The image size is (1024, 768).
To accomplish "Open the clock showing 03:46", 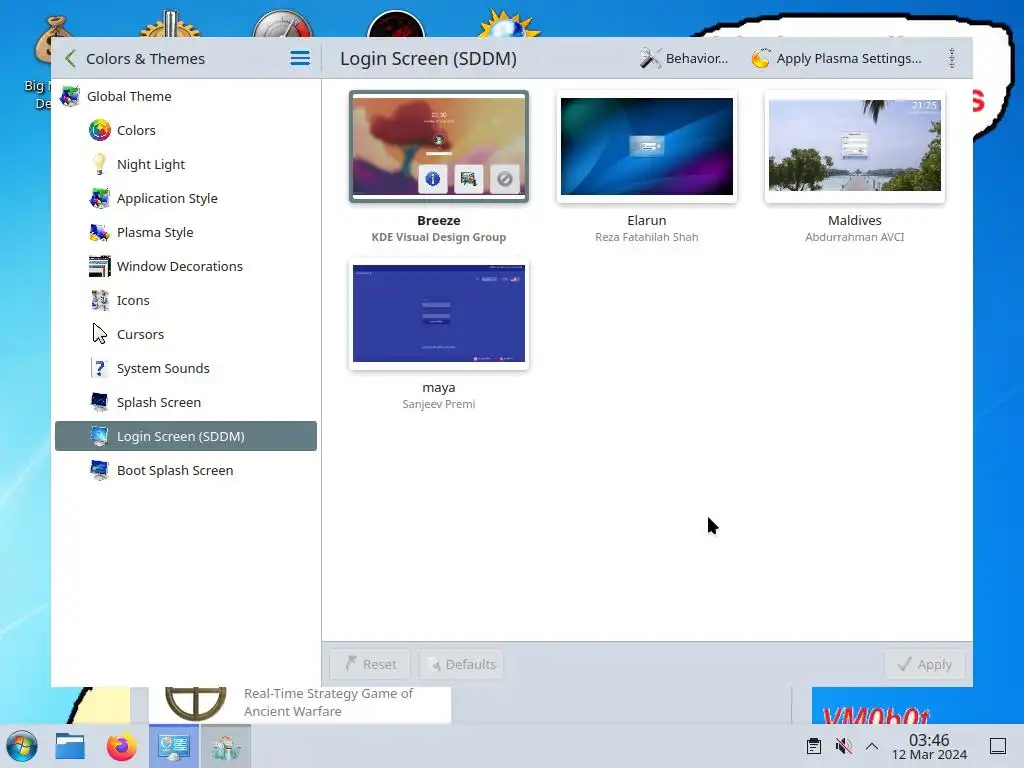I will 929,746.
